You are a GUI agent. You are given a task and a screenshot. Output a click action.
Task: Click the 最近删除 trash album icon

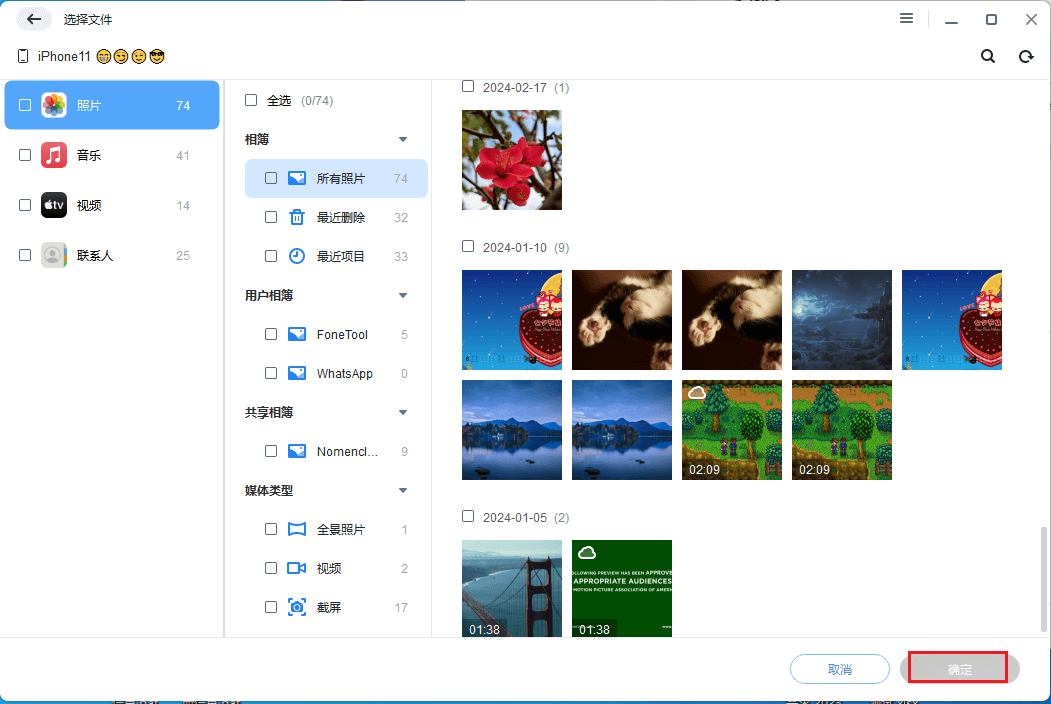pyautogui.click(x=296, y=216)
